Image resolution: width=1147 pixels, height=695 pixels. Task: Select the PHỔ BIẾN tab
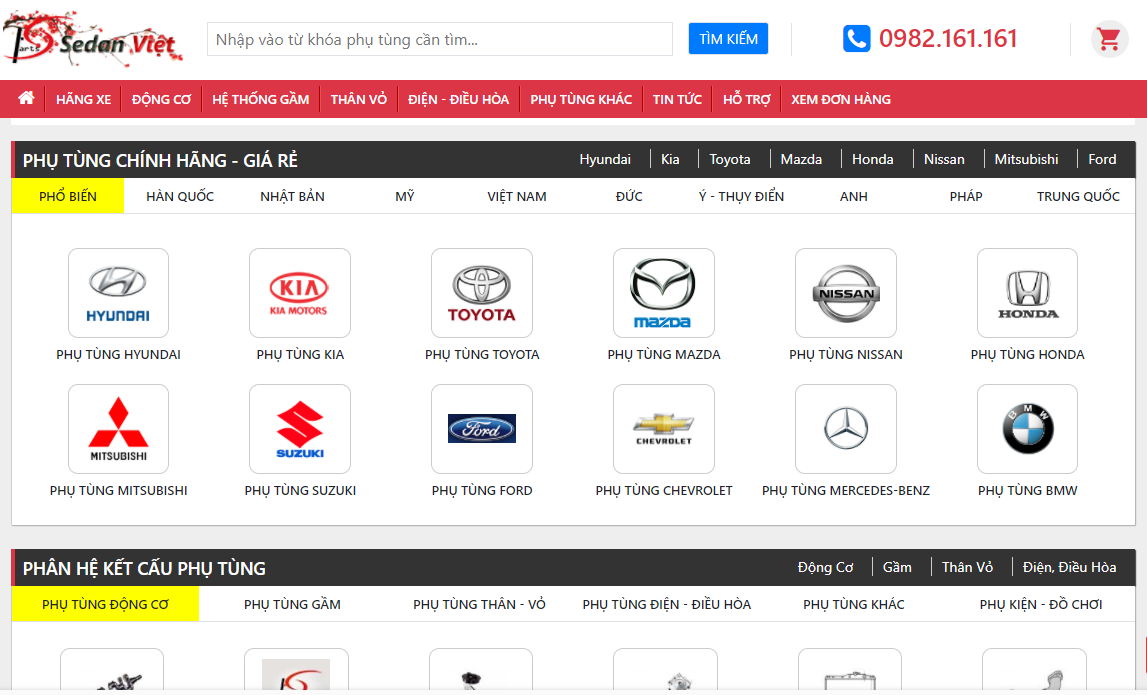point(68,196)
